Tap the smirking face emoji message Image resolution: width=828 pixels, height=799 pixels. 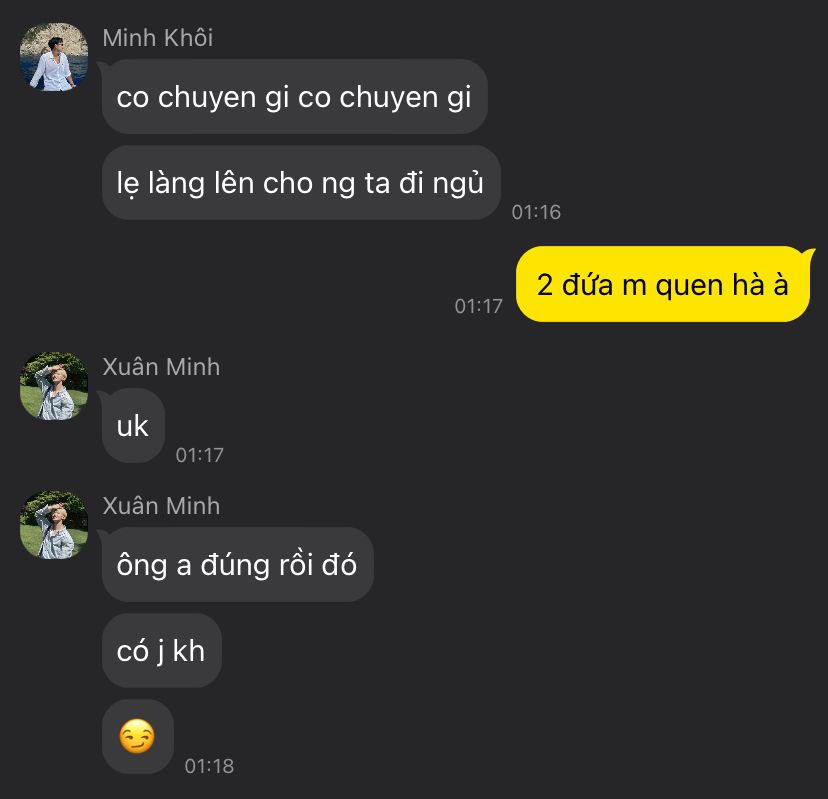[x=137, y=736]
